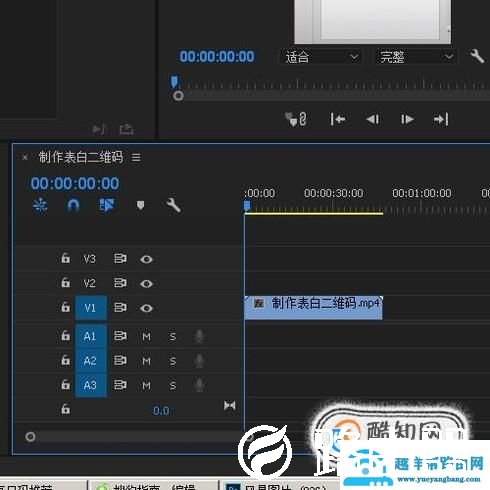The image size is (490, 490).
Task: Open the 完整 playback resolution dropdown
Action: pos(416,57)
